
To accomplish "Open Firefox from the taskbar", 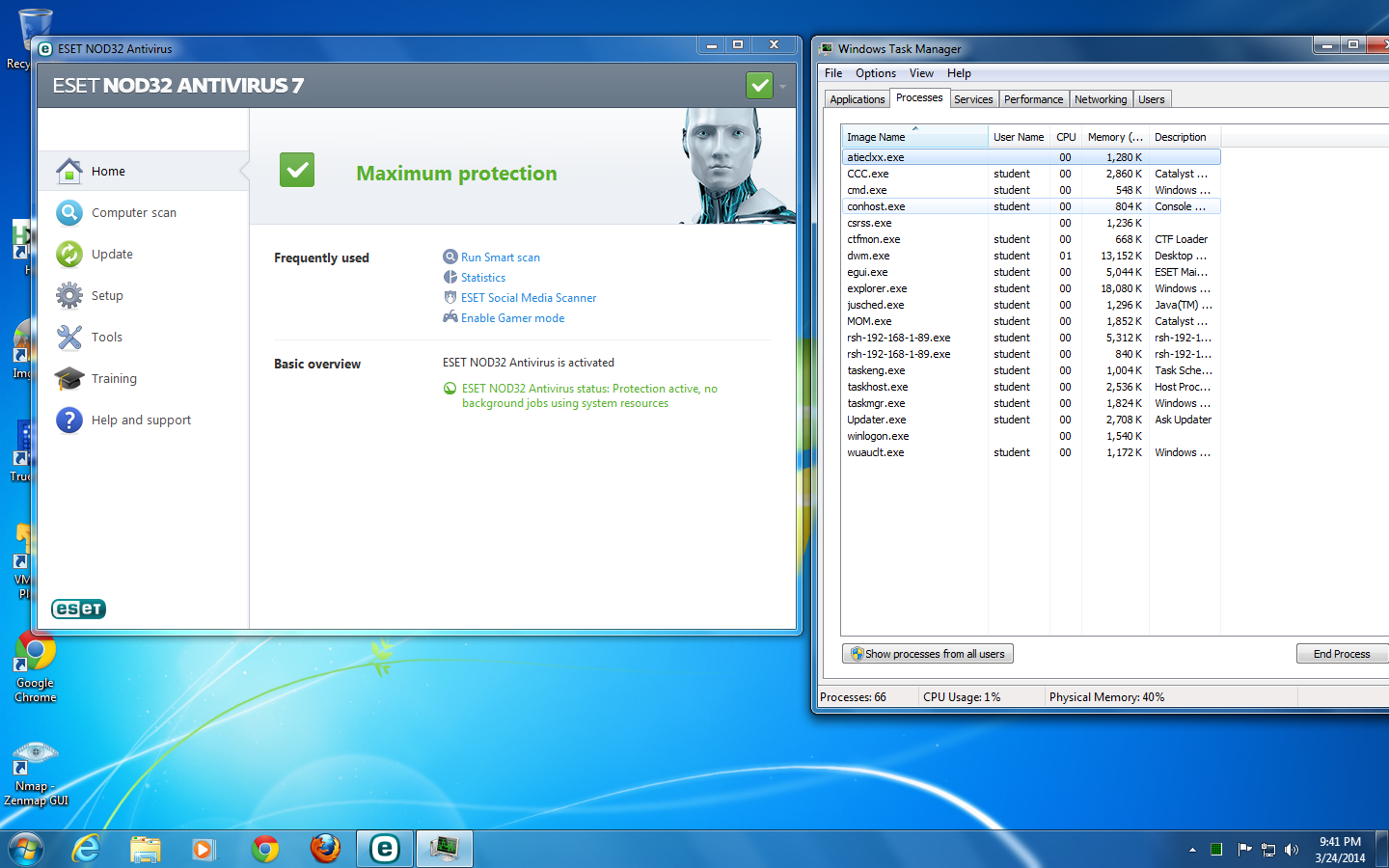I will pos(325,849).
